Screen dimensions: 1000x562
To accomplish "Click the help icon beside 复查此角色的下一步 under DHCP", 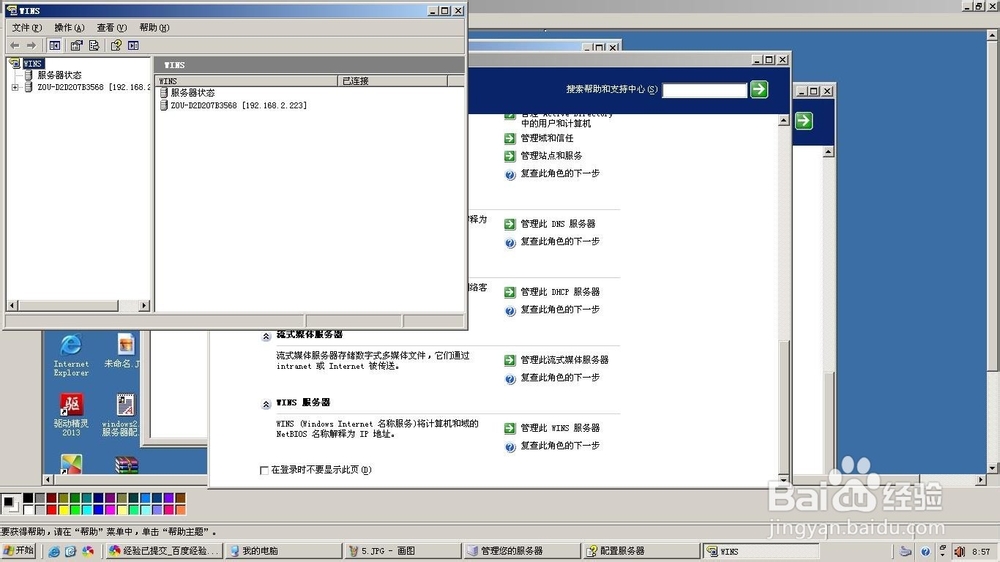I will tap(510, 311).
